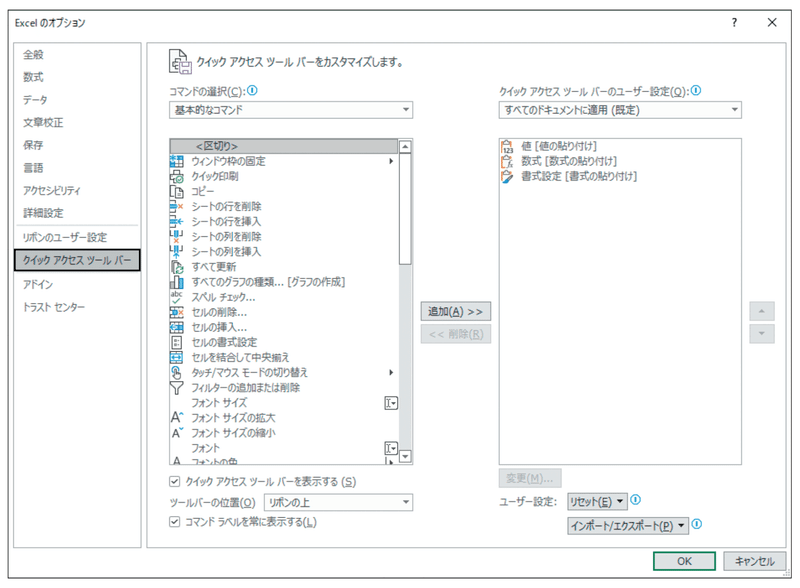
Task: Open the リセット dropdown button
Action: pyautogui.click(x=597, y=502)
